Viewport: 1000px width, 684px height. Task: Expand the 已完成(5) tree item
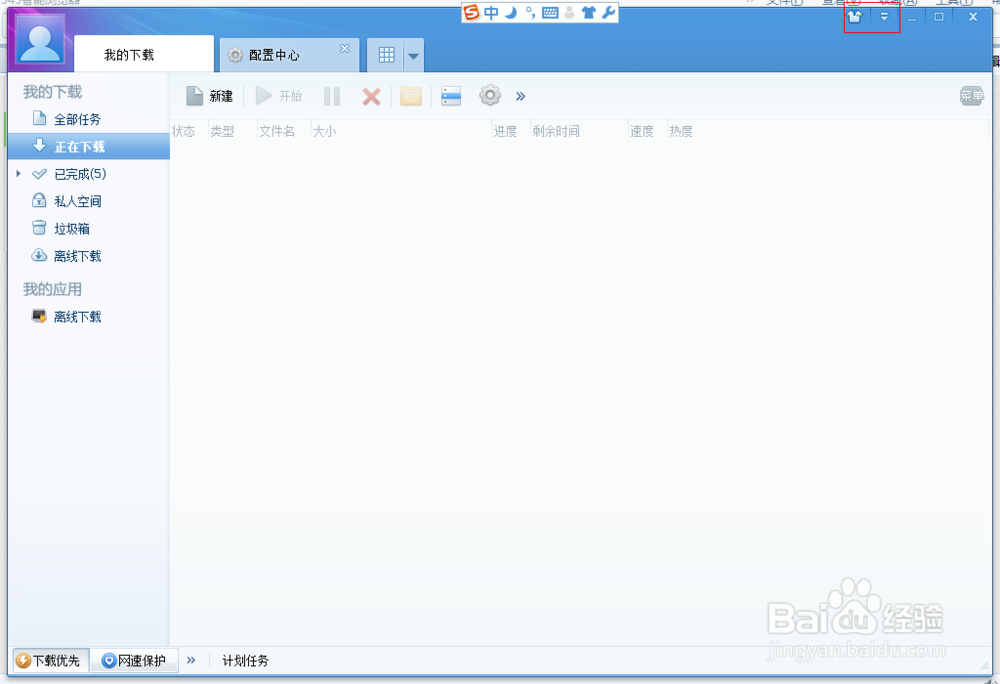(x=18, y=173)
